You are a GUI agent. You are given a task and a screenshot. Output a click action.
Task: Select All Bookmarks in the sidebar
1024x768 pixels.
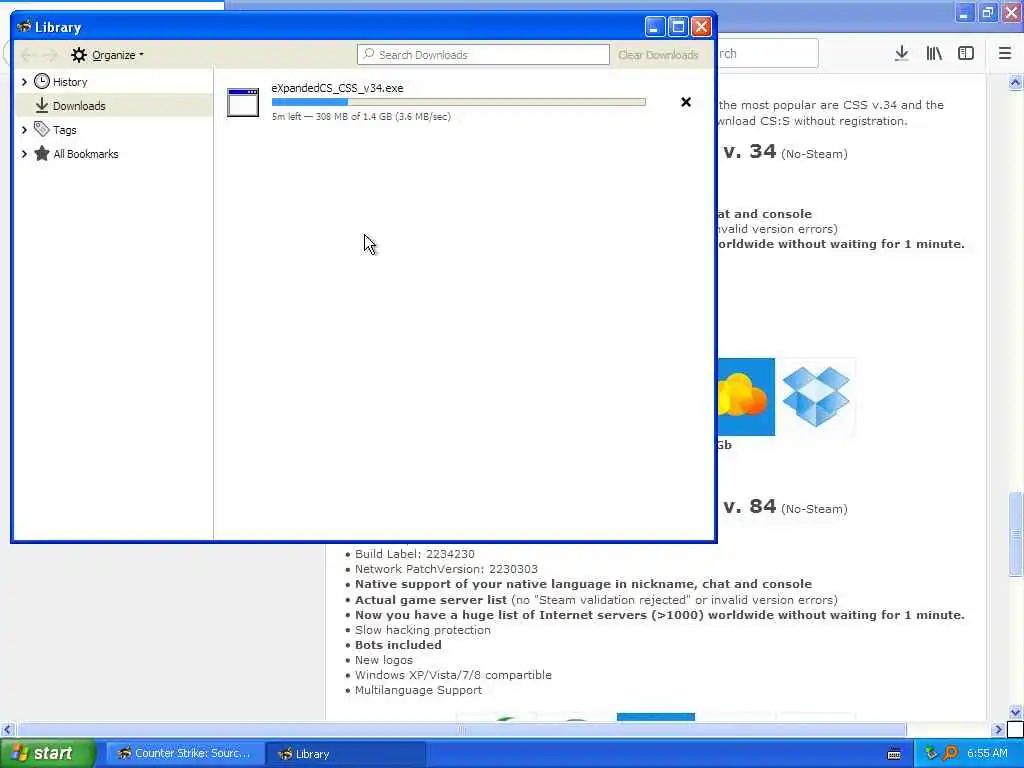tap(86, 154)
